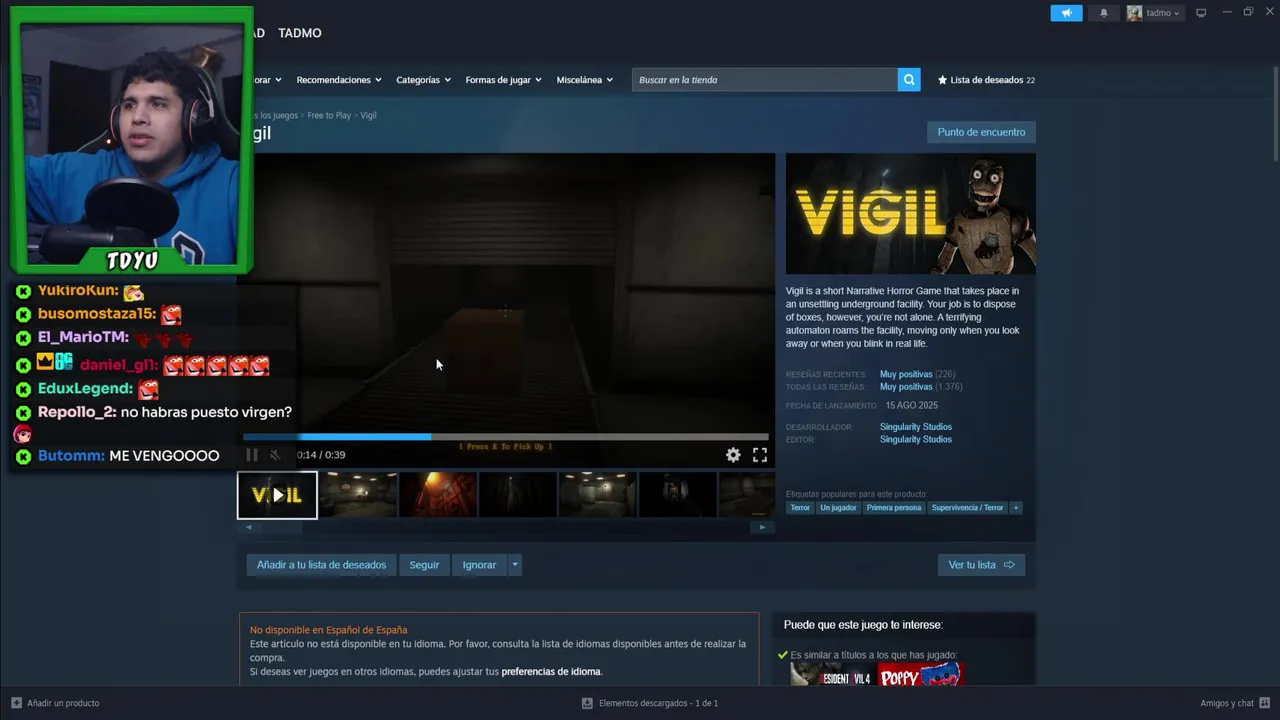Click Añadir un producto

[56, 703]
